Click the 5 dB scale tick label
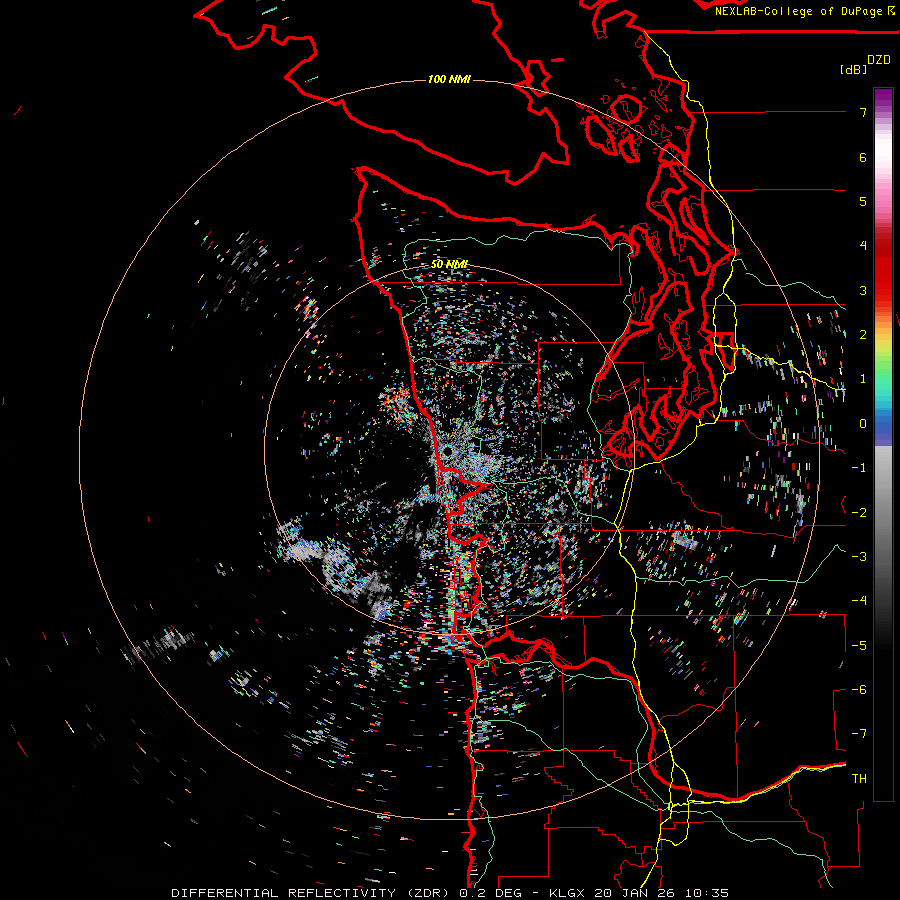The height and width of the screenshot is (900, 900). (x=863, y=201)
